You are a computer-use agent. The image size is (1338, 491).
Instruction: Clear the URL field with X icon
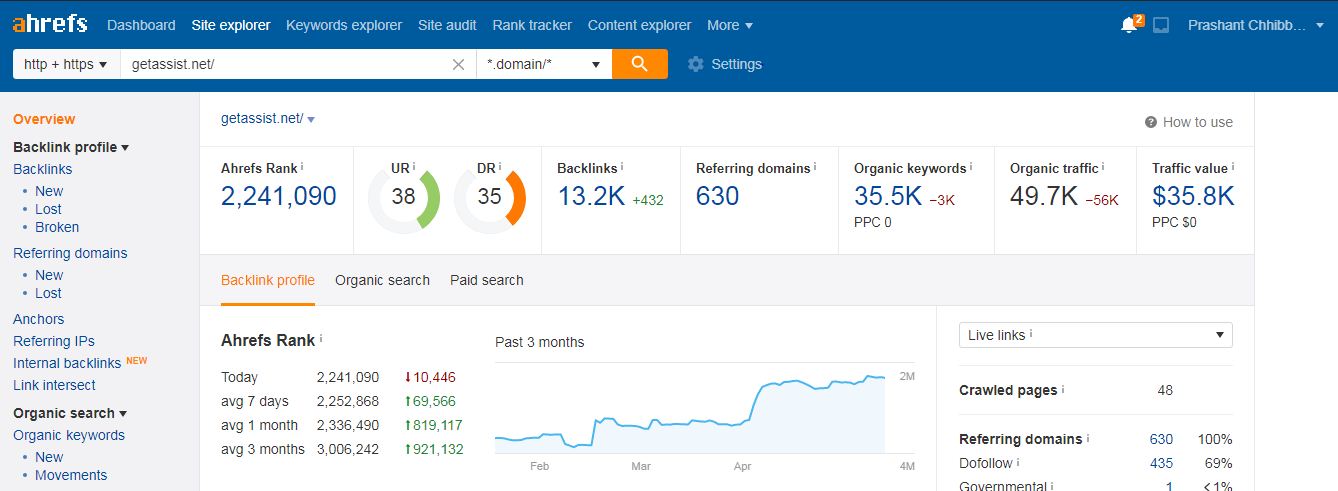click(458, 64)
